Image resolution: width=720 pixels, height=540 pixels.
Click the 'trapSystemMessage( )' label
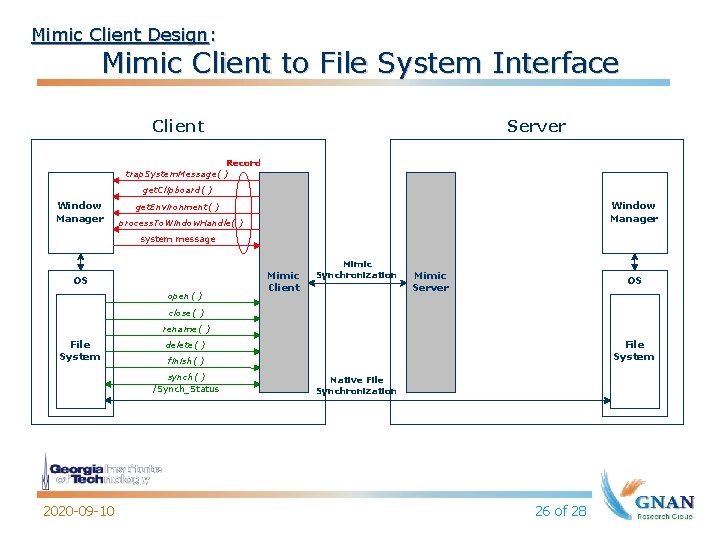(176, 174)
